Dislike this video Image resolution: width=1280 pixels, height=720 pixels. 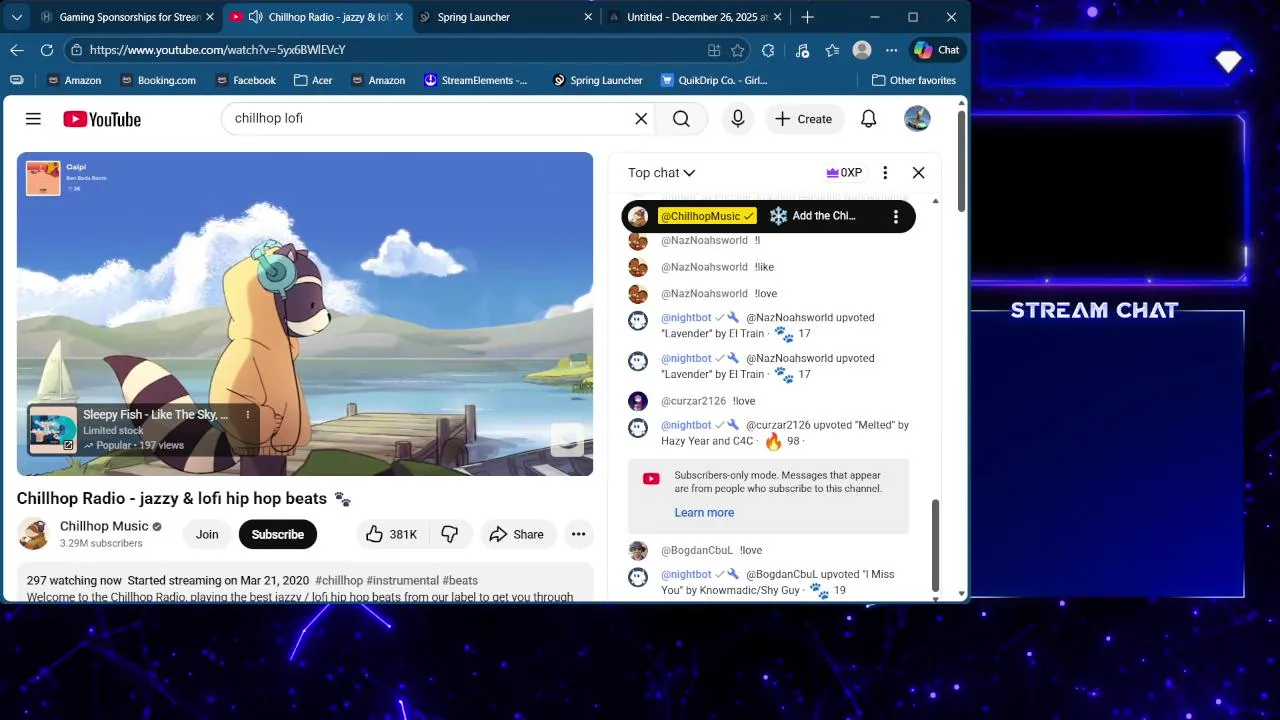pyautogui.click(x=450, y=534)
